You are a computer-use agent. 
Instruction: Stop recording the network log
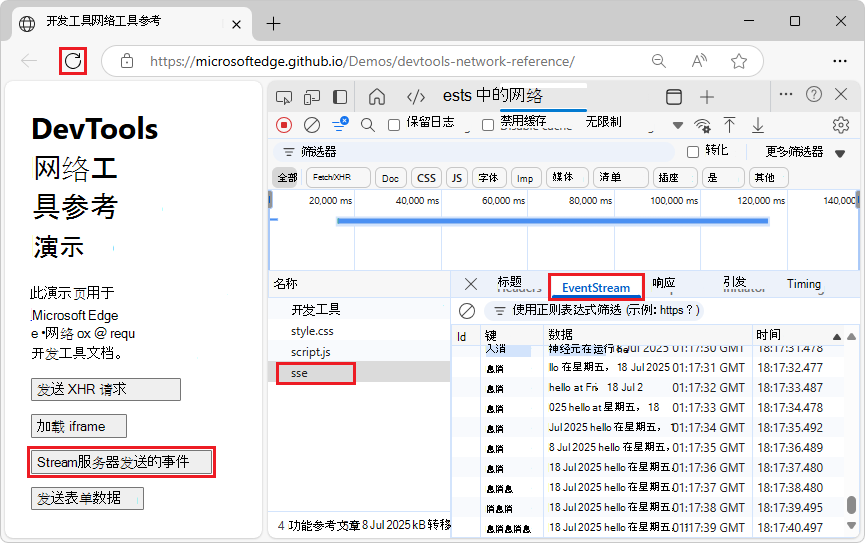[x=284, y=125]
